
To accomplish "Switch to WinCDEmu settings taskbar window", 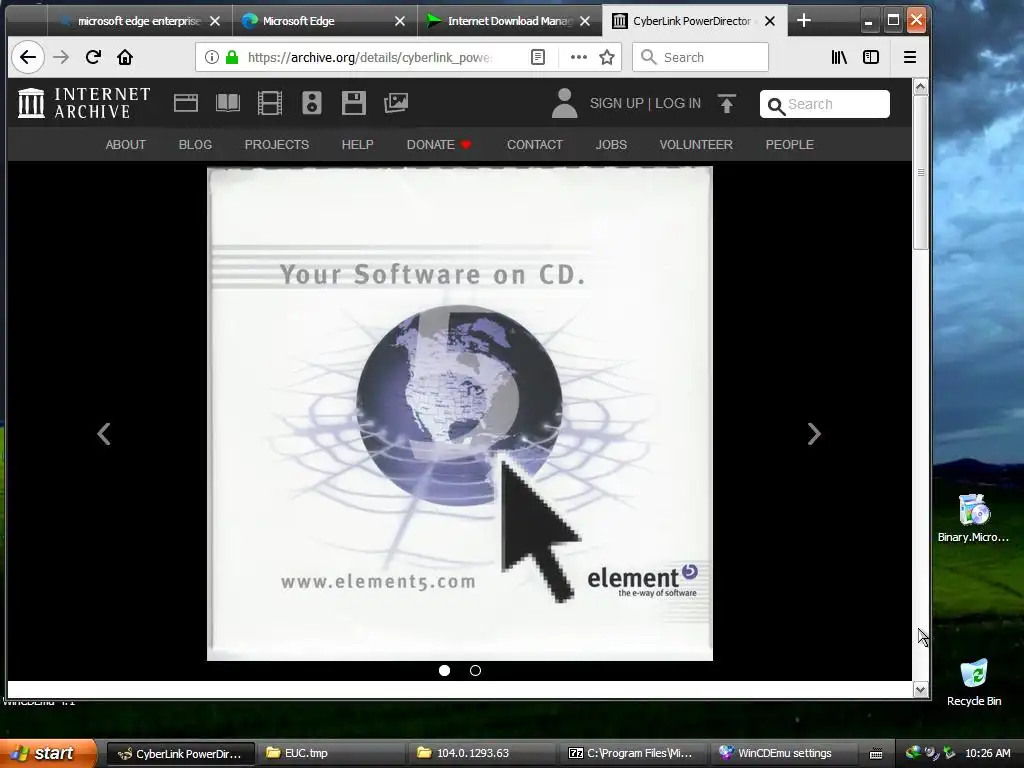I will (x=784, y=753).
